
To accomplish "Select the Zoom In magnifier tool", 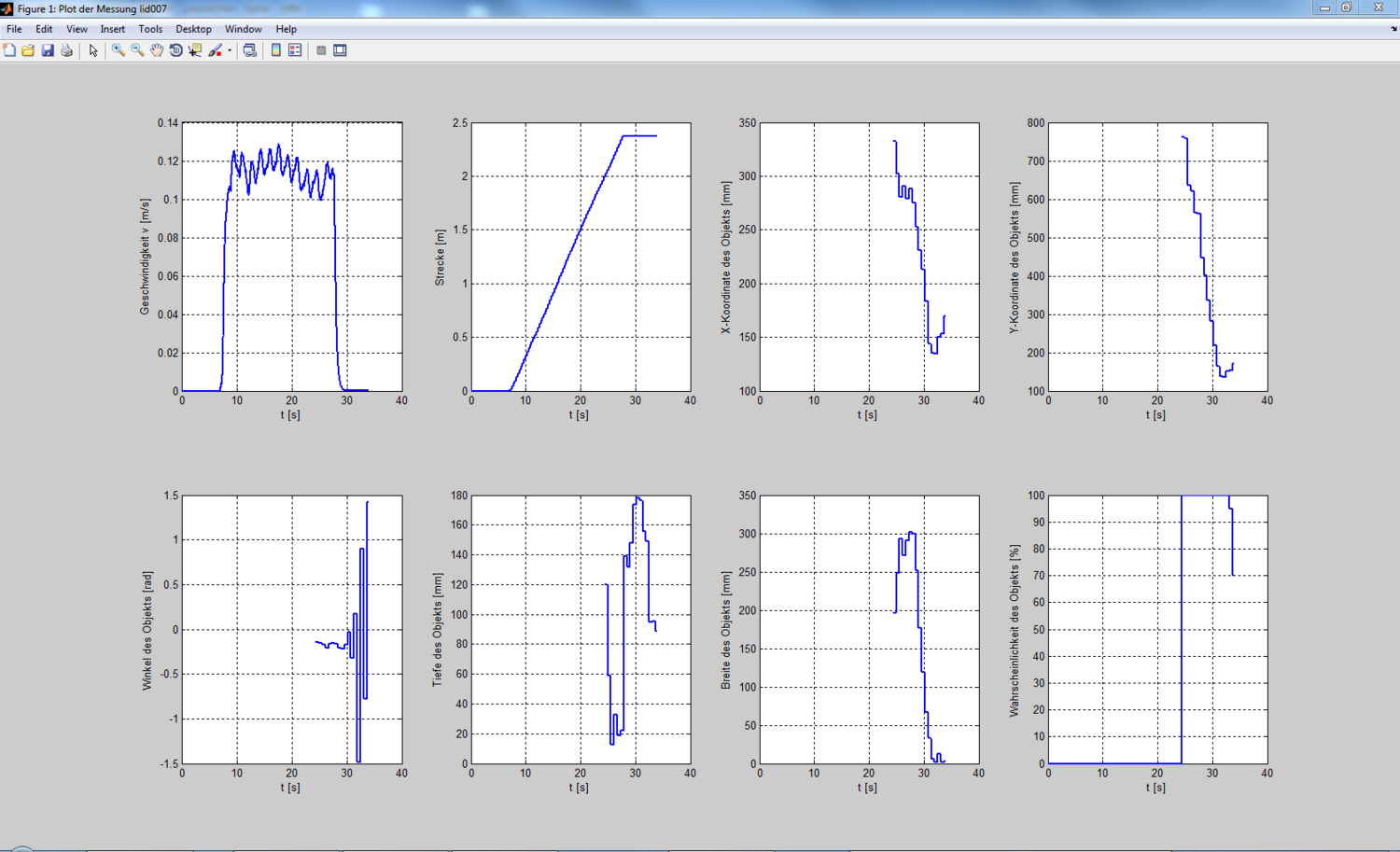I will (x=118, y=50).
